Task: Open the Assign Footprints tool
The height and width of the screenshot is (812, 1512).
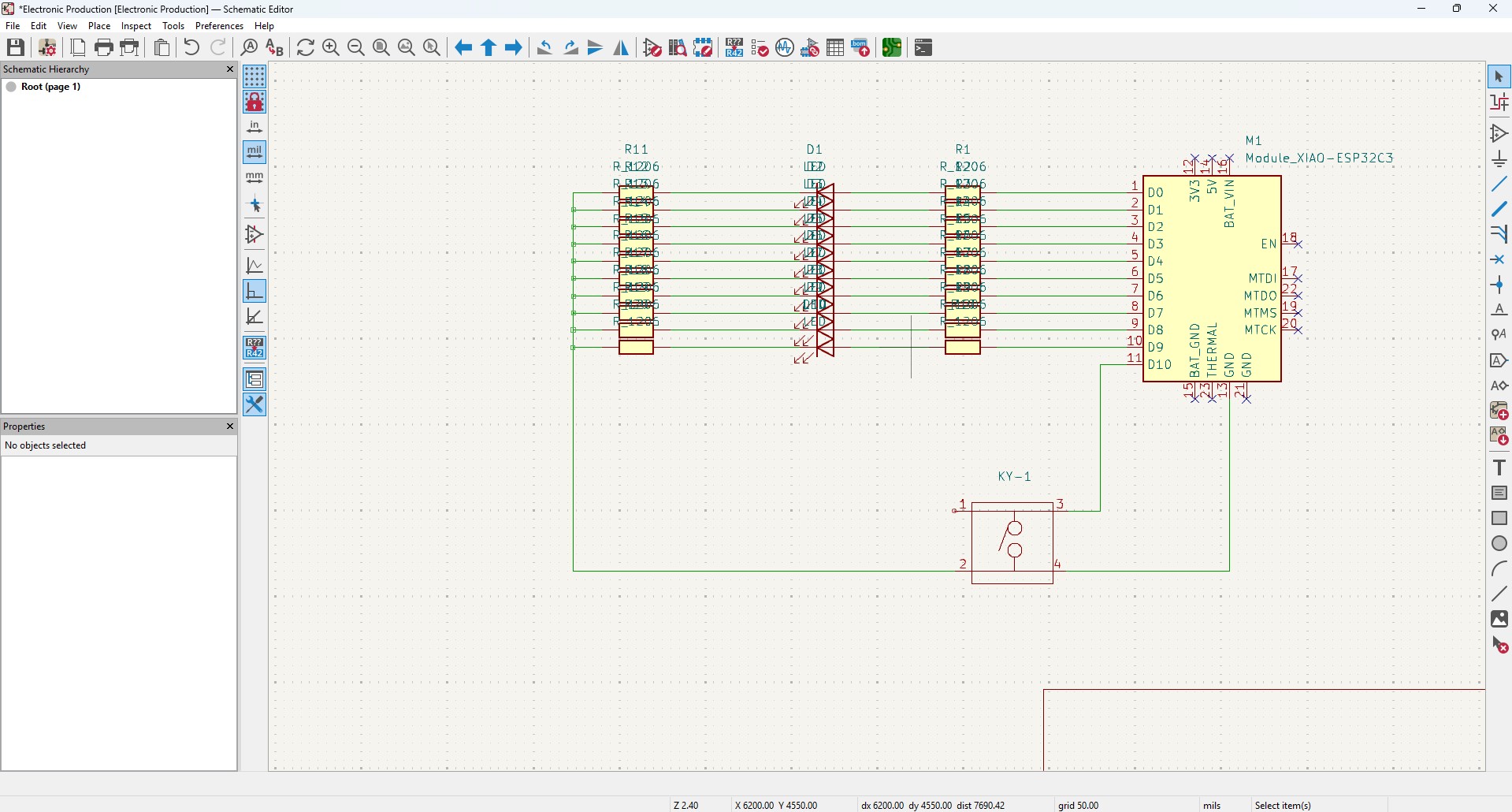Action: point(811,47)
